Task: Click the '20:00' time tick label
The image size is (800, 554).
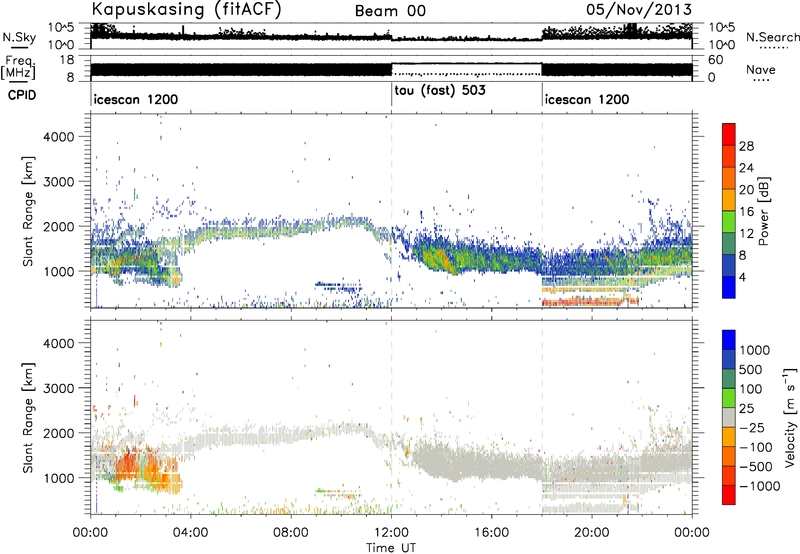Action: (x=592, y=533)
